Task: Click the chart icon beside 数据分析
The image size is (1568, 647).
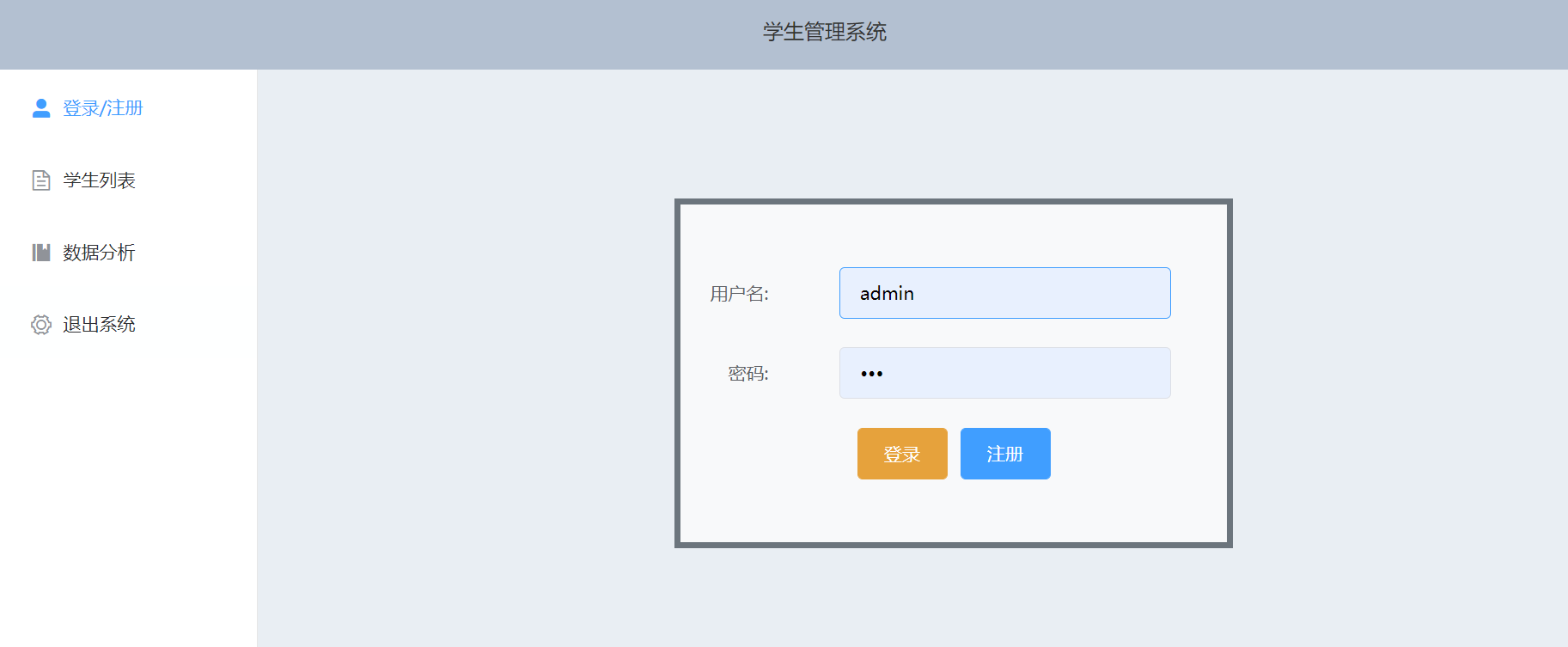Action: [x=40, y=253]
